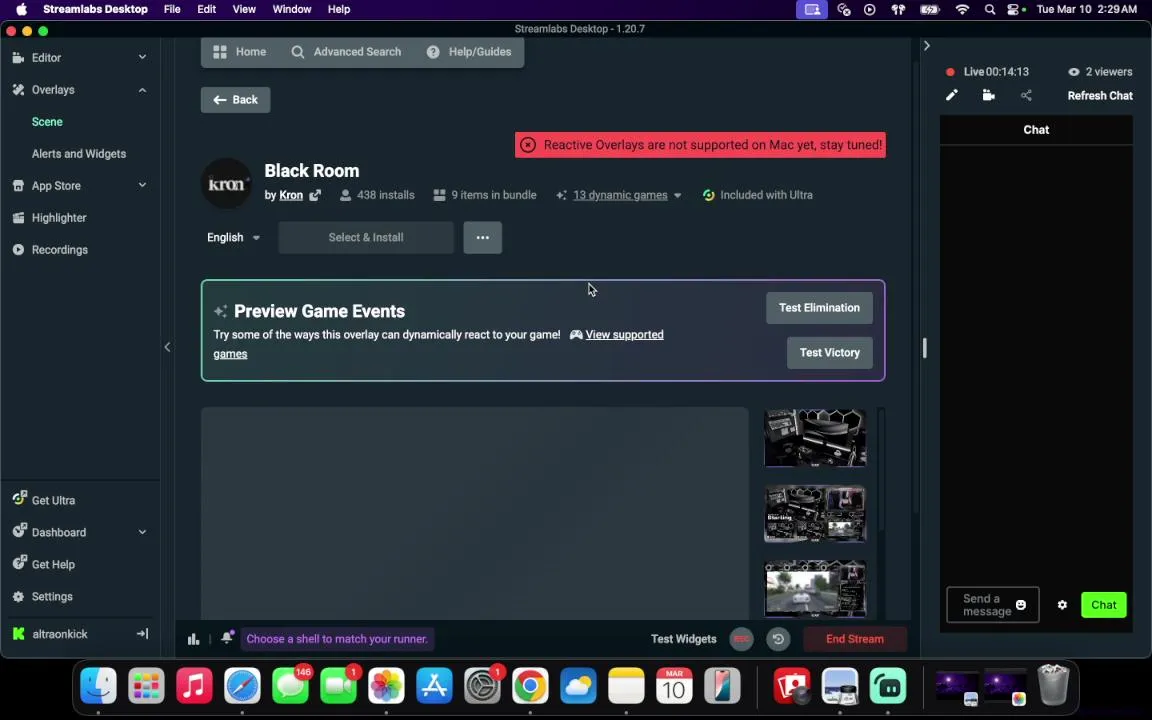This screenshot has height=720, width=1152.
Task: Dismiss the Reactive Overlays error icon
Action: tap(528, 145)
